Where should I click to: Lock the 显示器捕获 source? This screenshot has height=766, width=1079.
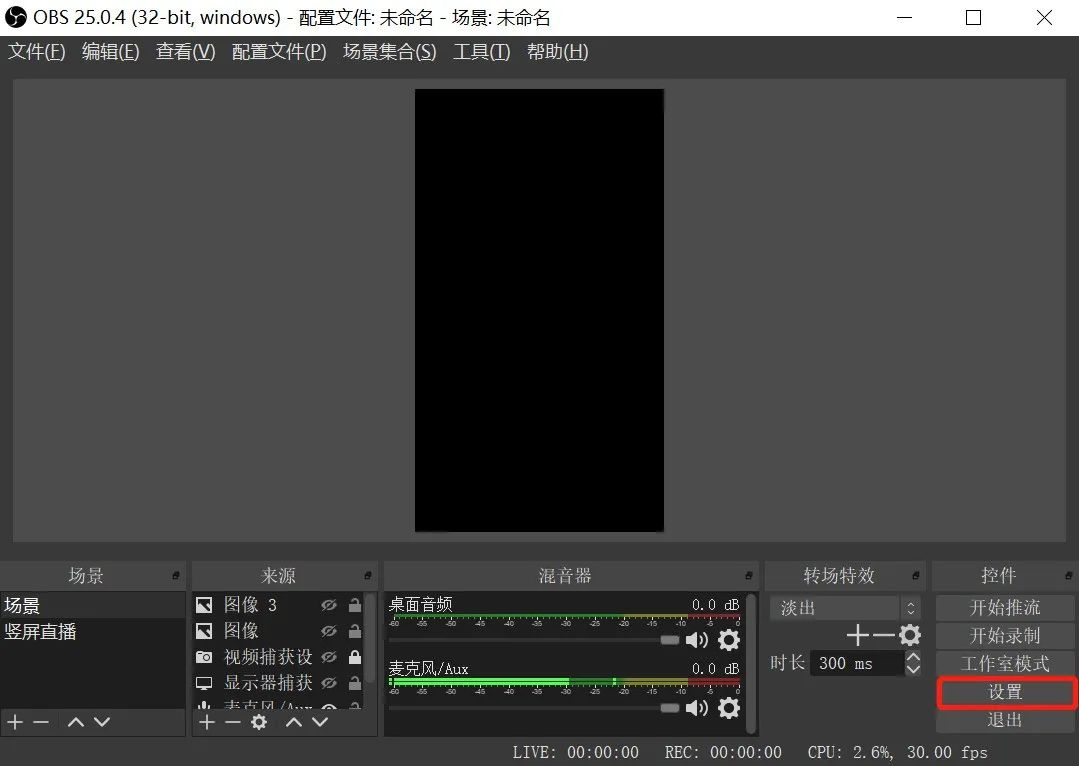(355, 683)
